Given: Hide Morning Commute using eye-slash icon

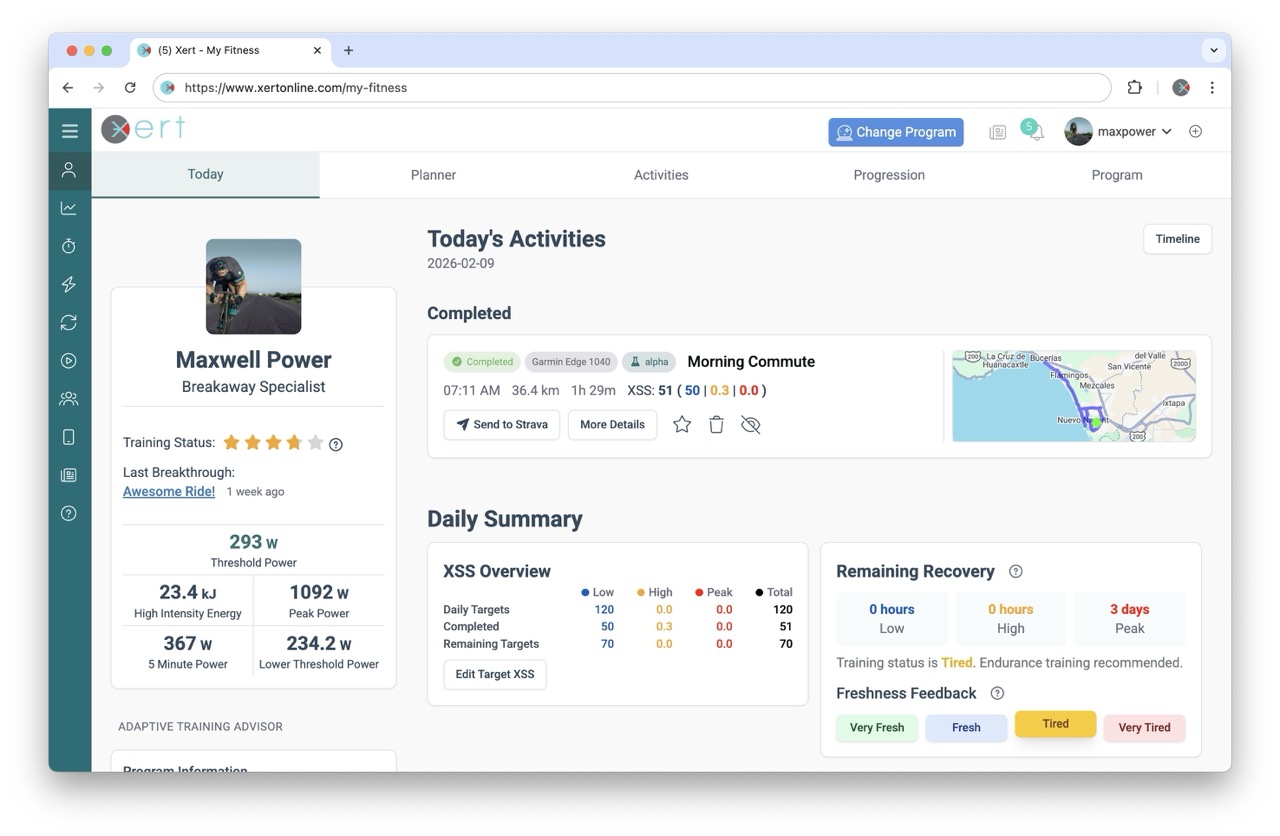Looking at the screenshot, I should (751, 425).
